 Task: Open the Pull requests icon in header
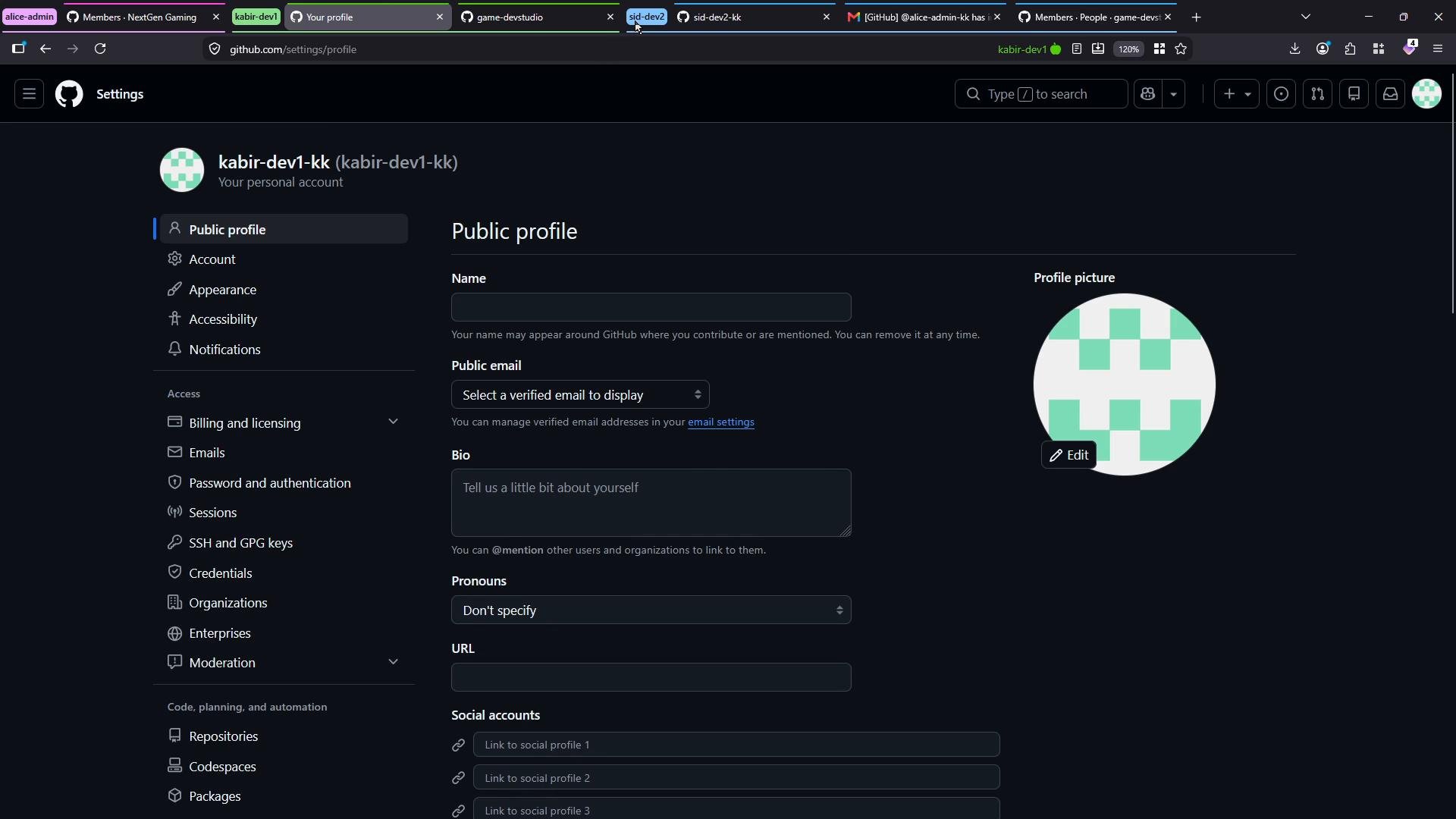(1317, 94)
